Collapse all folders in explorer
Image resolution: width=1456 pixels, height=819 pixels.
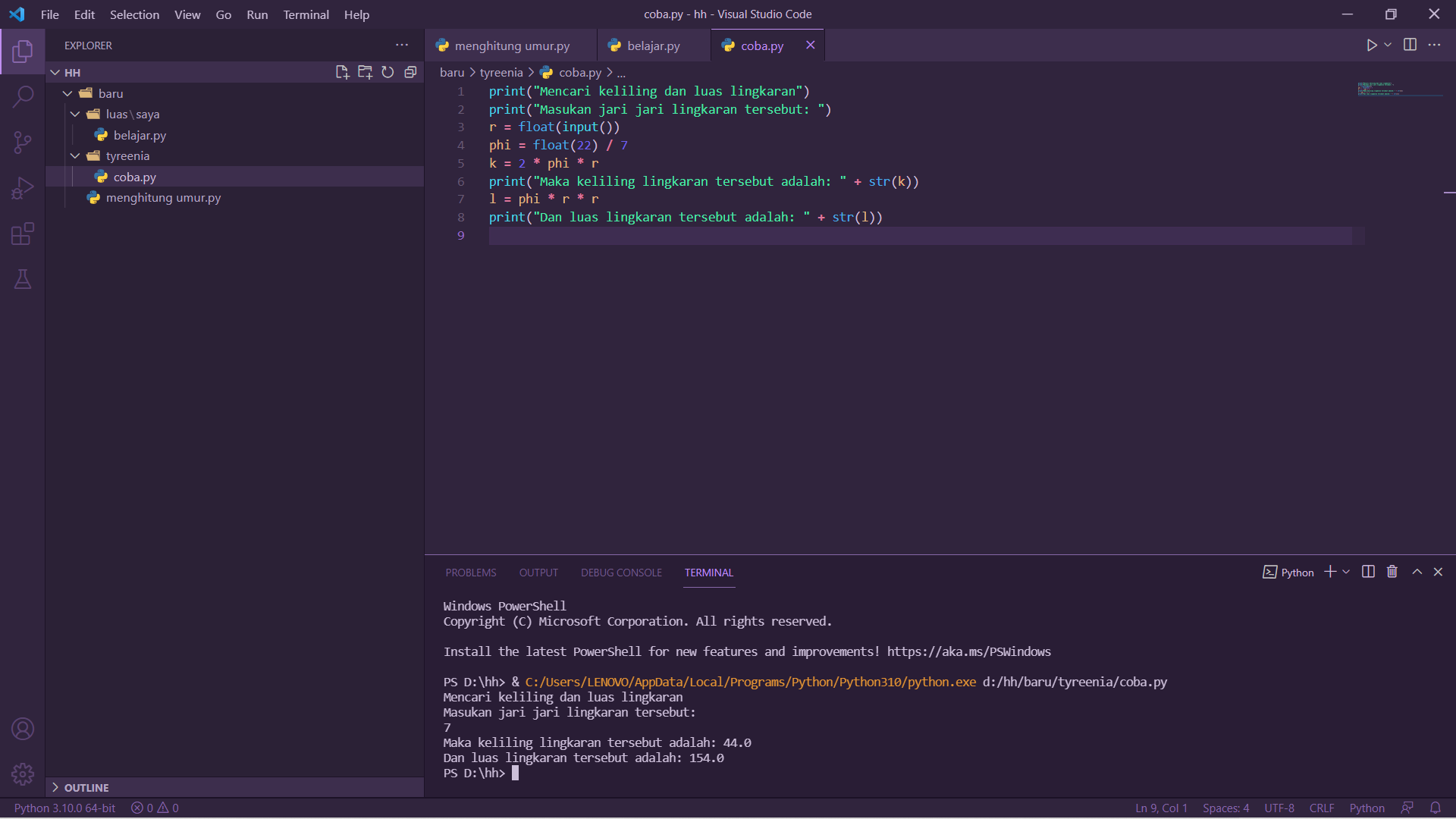click(x=410, y=72)
